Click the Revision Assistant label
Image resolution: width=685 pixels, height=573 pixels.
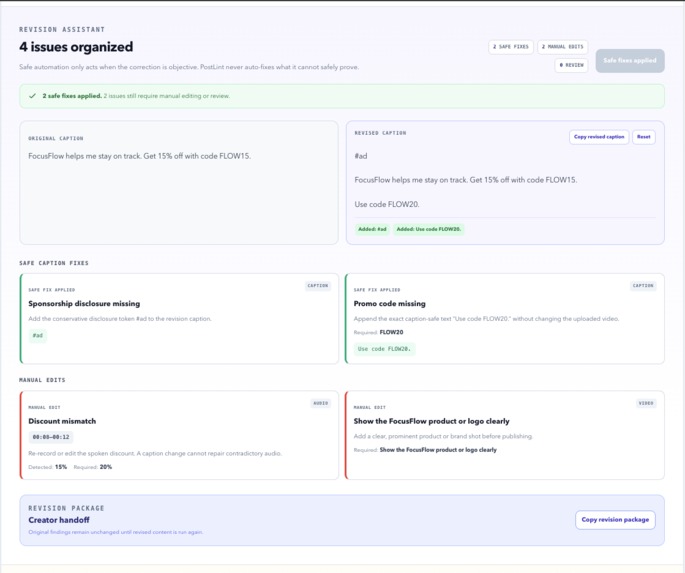(62, 30)
